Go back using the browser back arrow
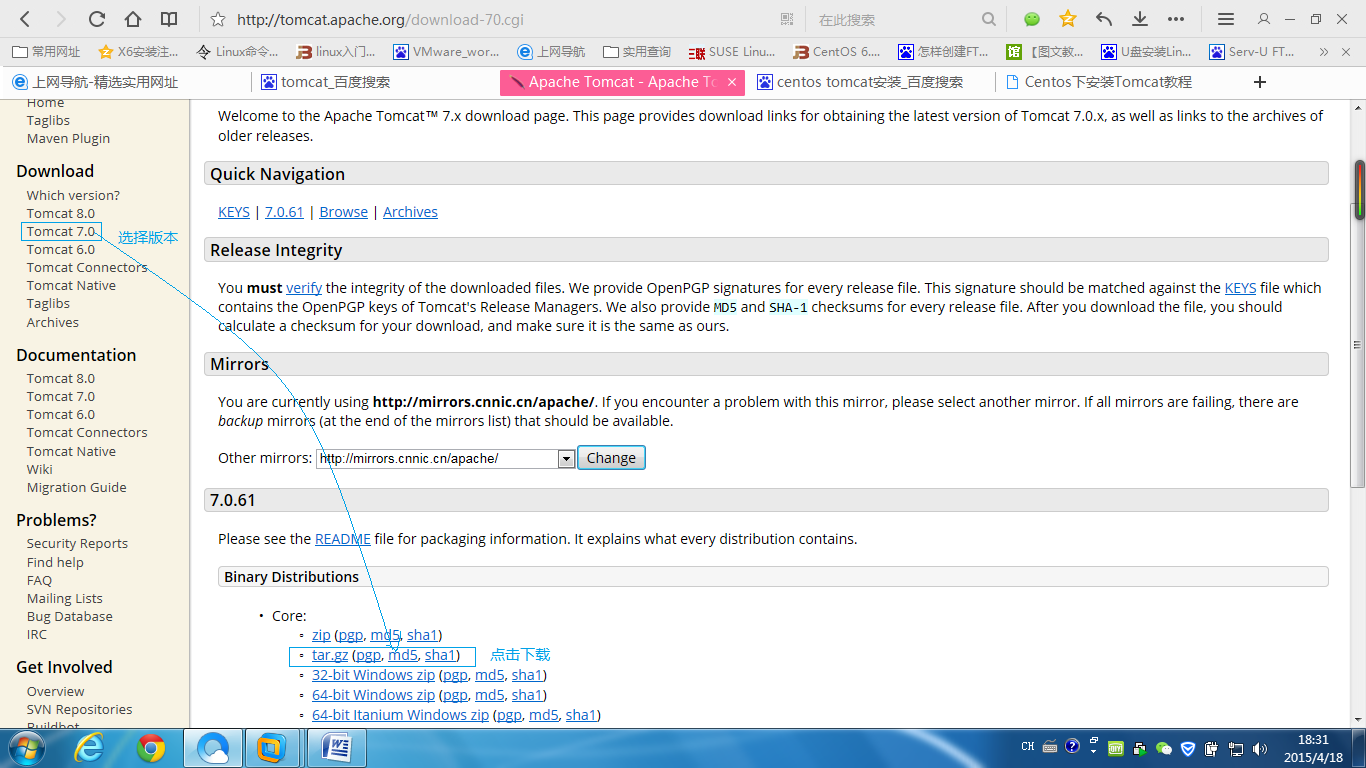Image resolution: width=1366 pixels, height=768 pixels. coord(25,19)
